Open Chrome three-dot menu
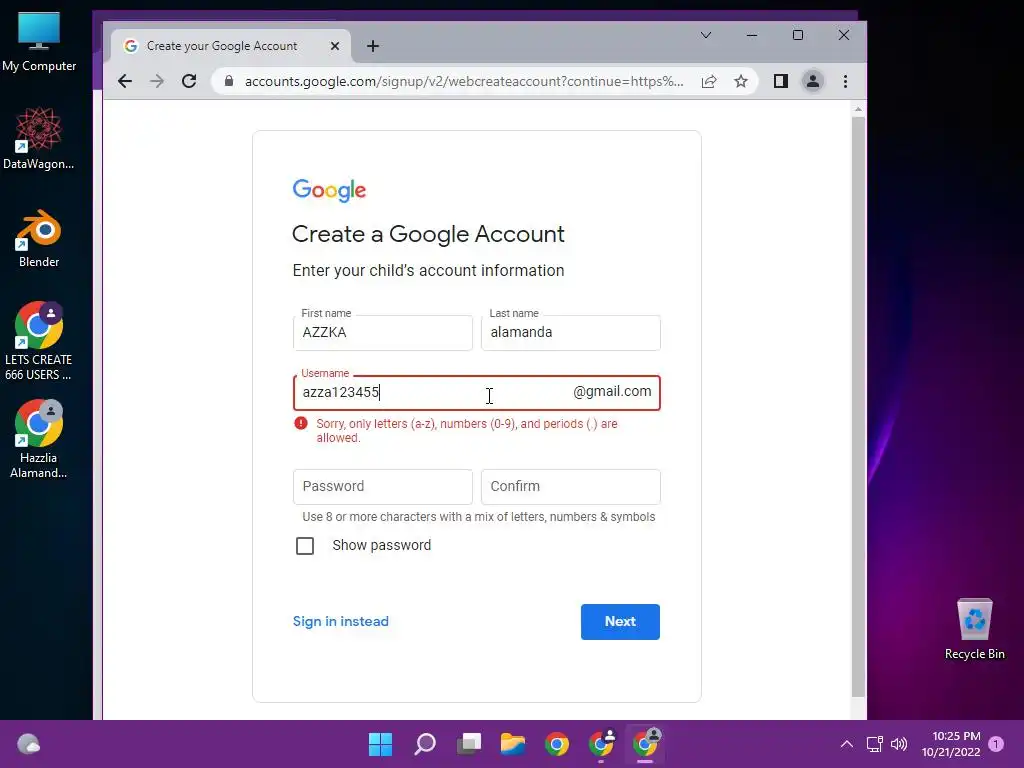Image resolution: width=1024 pixels, height=768 pixels. (845, 81)
